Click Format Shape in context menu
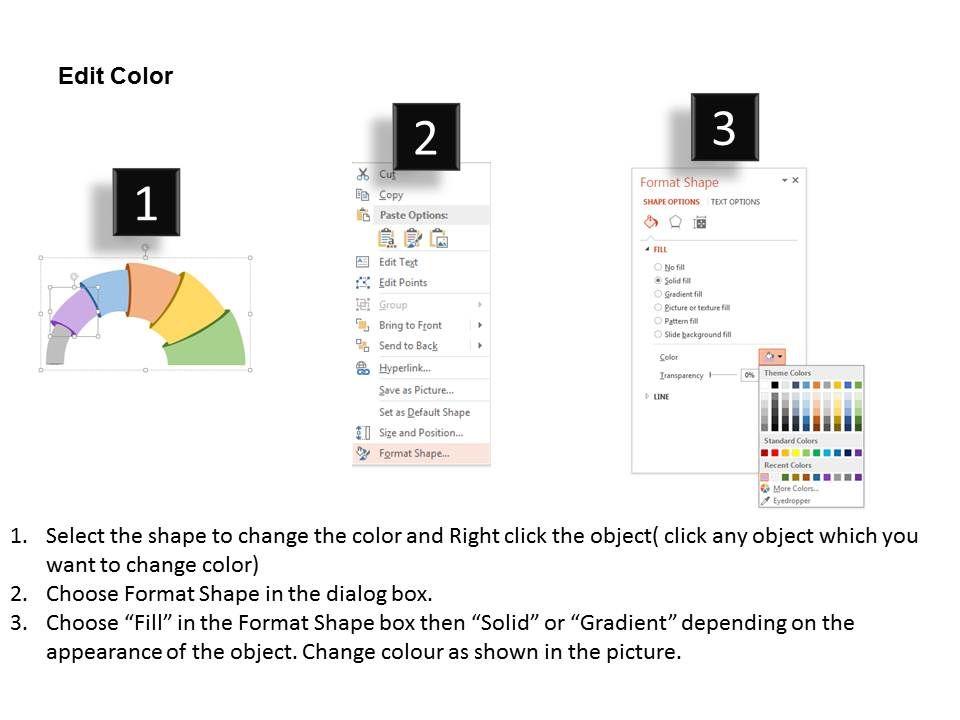960x720 pixels. coord(413,453)
